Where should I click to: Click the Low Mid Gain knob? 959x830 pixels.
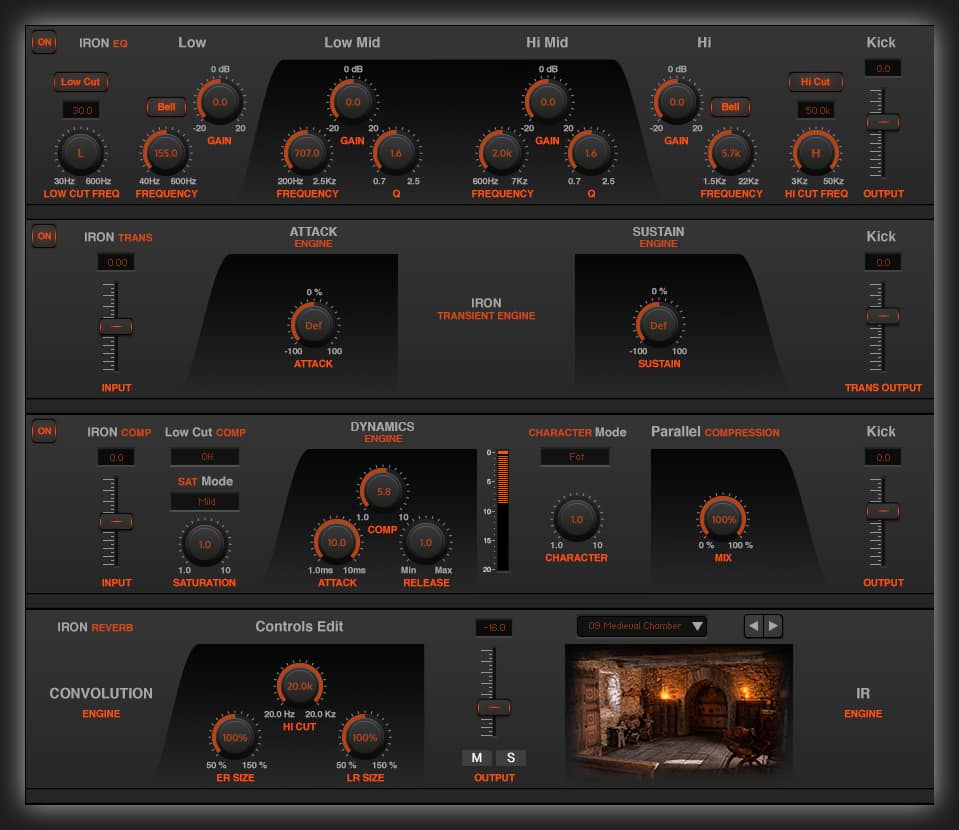[353, 102]
